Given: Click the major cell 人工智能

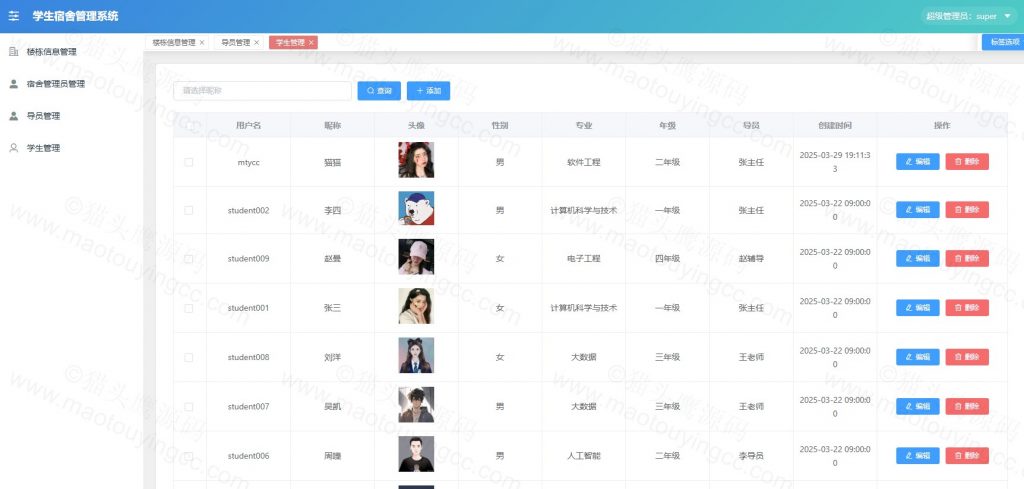Looking at the screenshot, I should click(x=583, y=456).
